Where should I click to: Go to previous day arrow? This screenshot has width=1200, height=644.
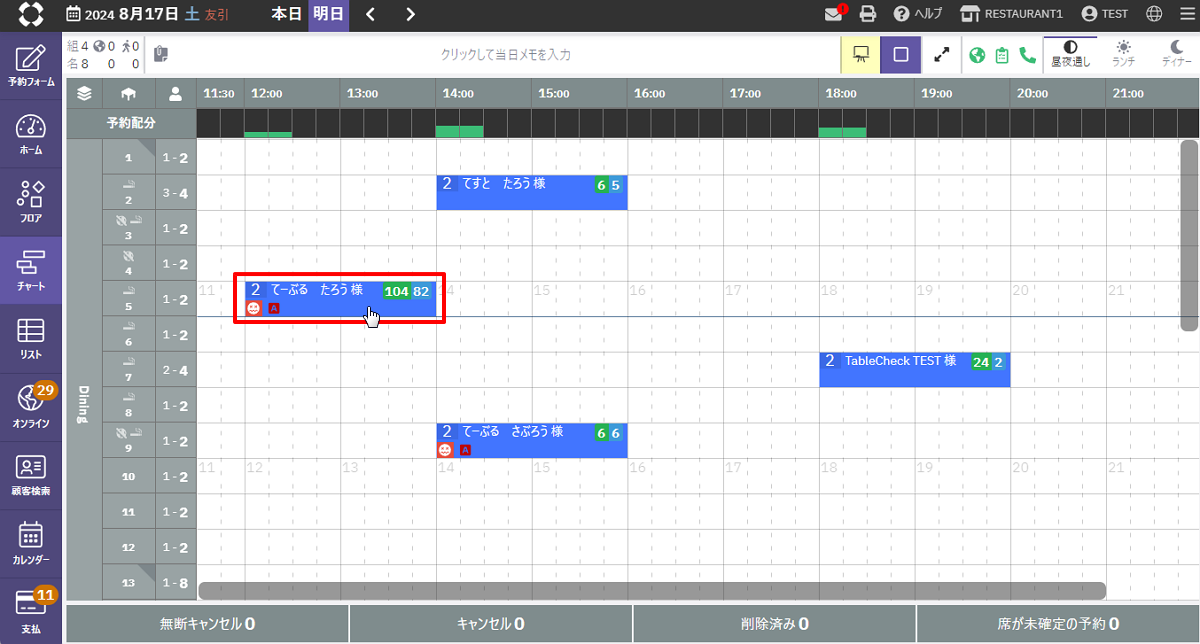(371, 14)
